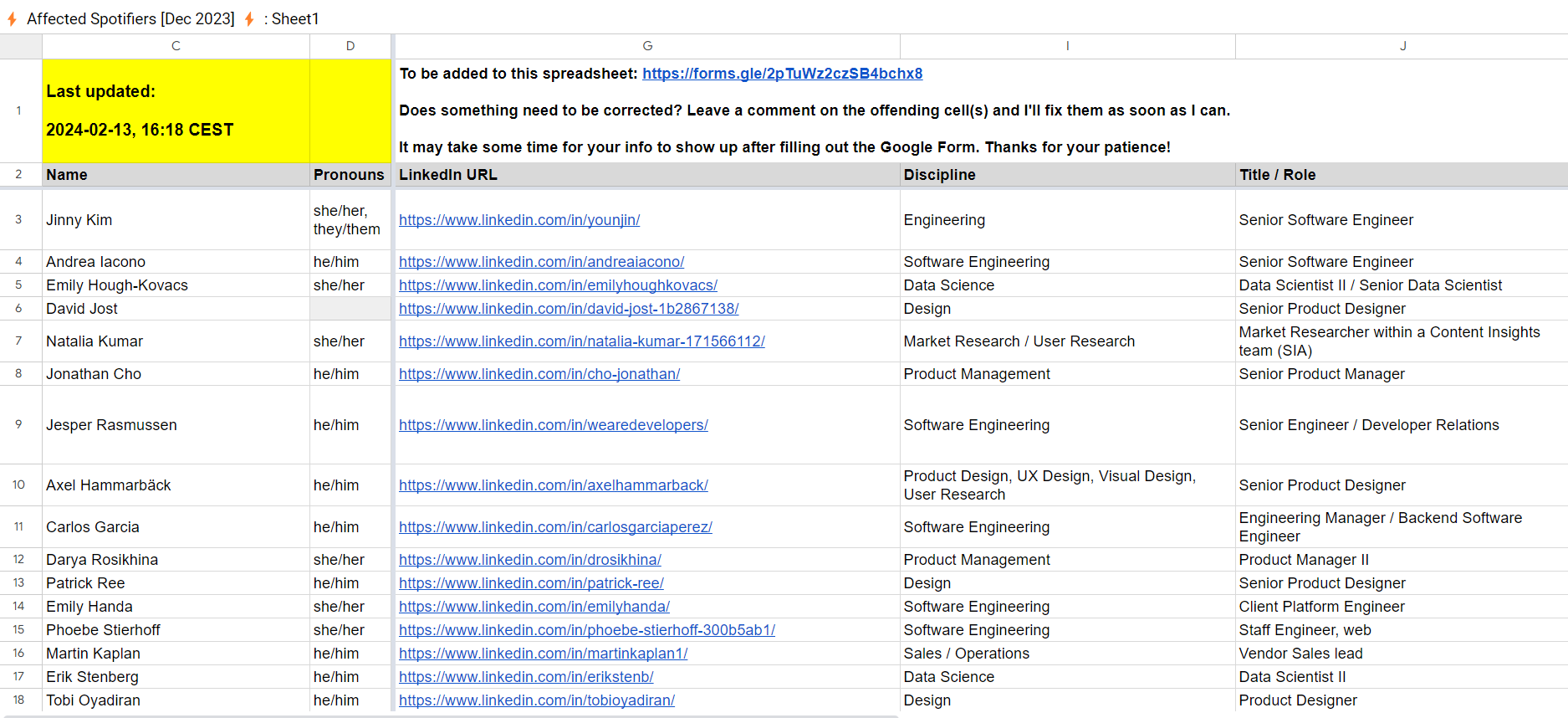Select column D header

(x=350, y=46)
